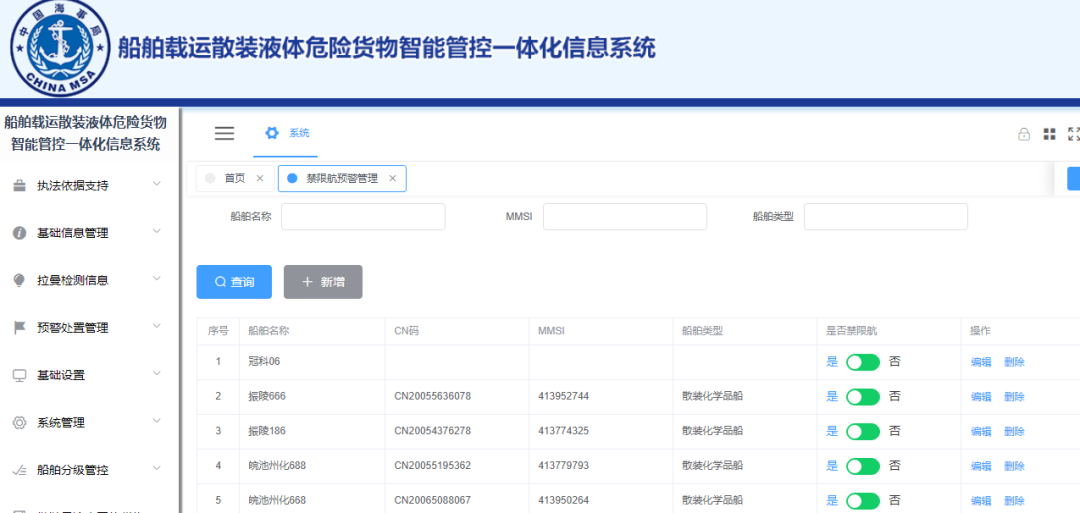Click the 船舶名称 input field
Viewport: 1080px width, 513px height.
(x=363, y=217)
